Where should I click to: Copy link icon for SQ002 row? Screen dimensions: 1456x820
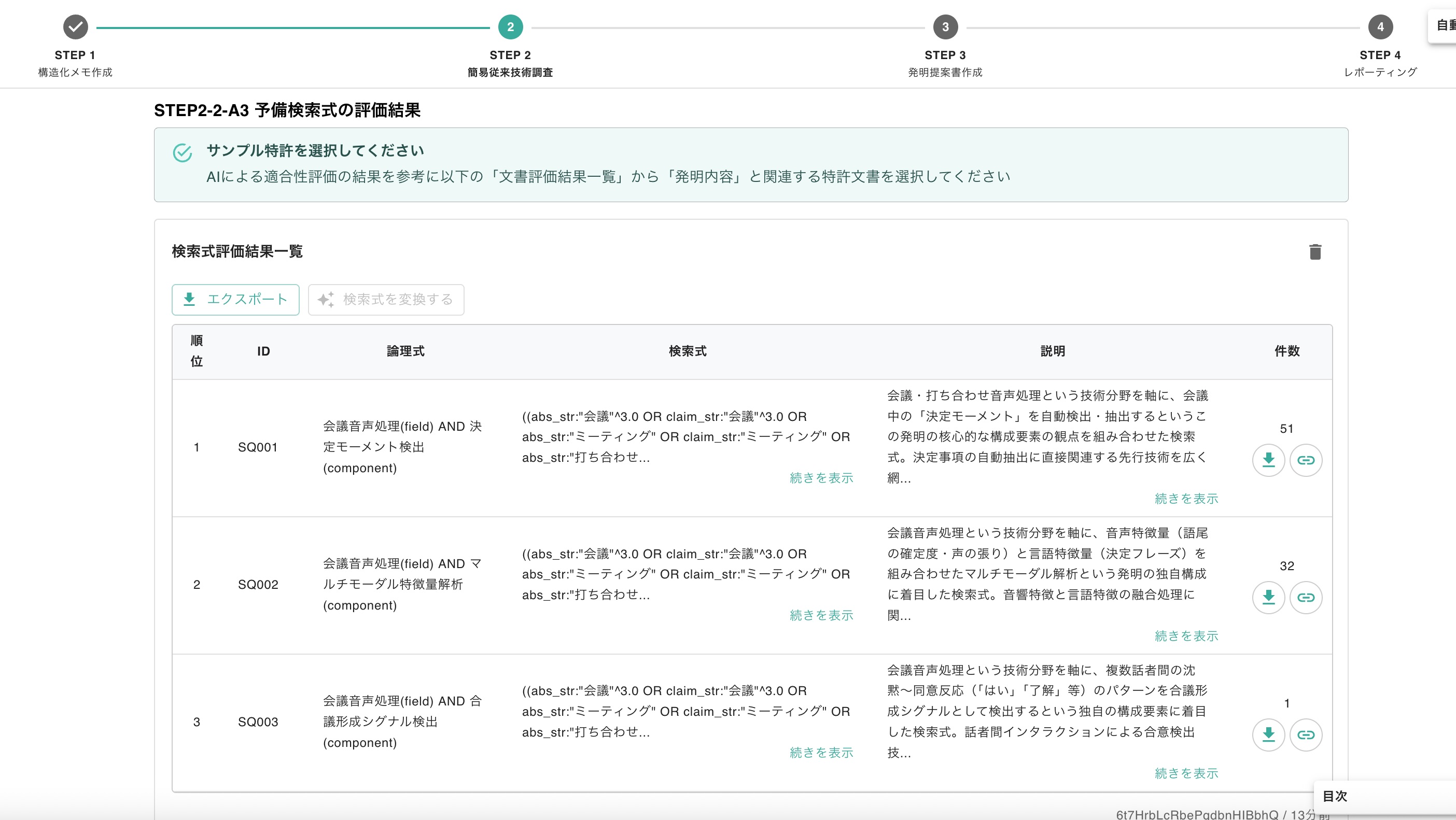pos(1305,597)
